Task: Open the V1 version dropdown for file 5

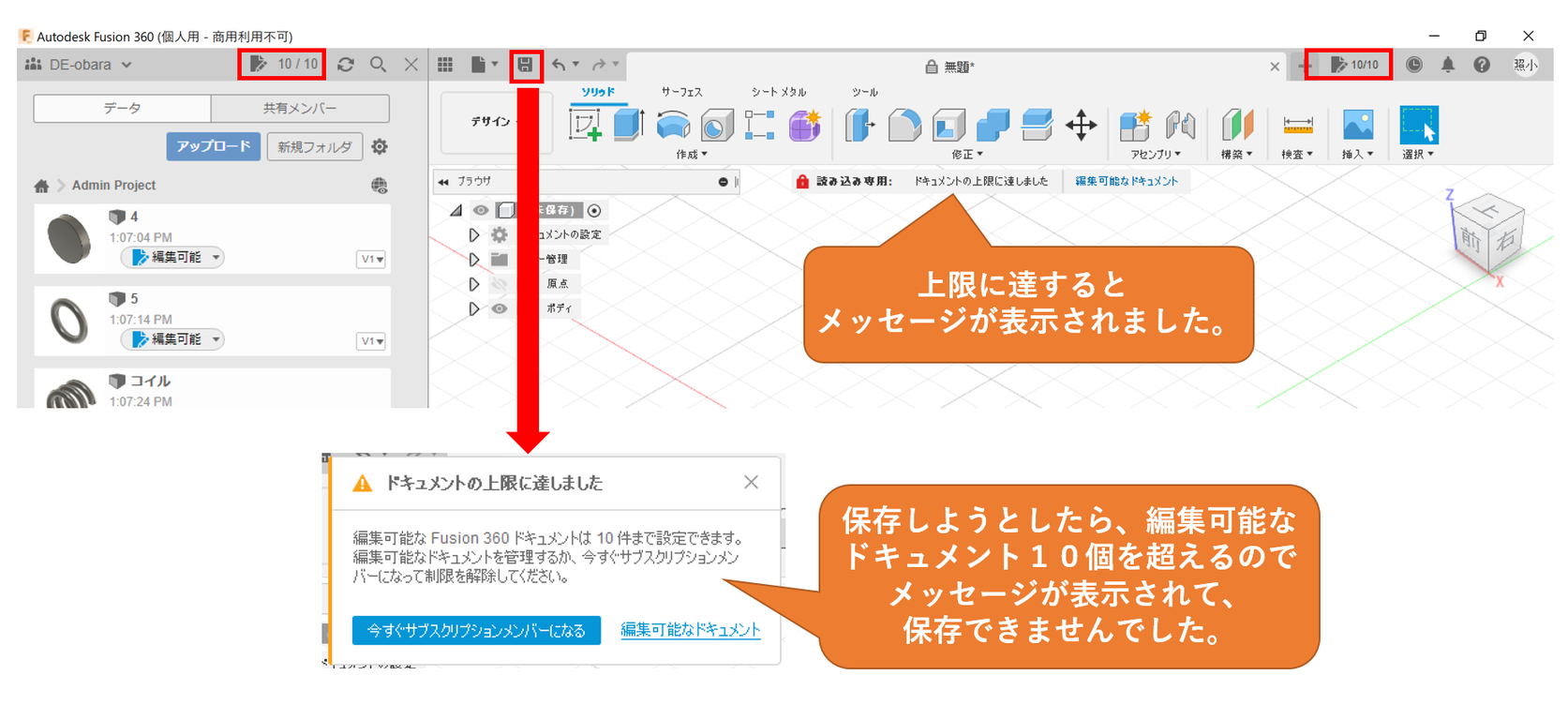Action: [371, 341]
